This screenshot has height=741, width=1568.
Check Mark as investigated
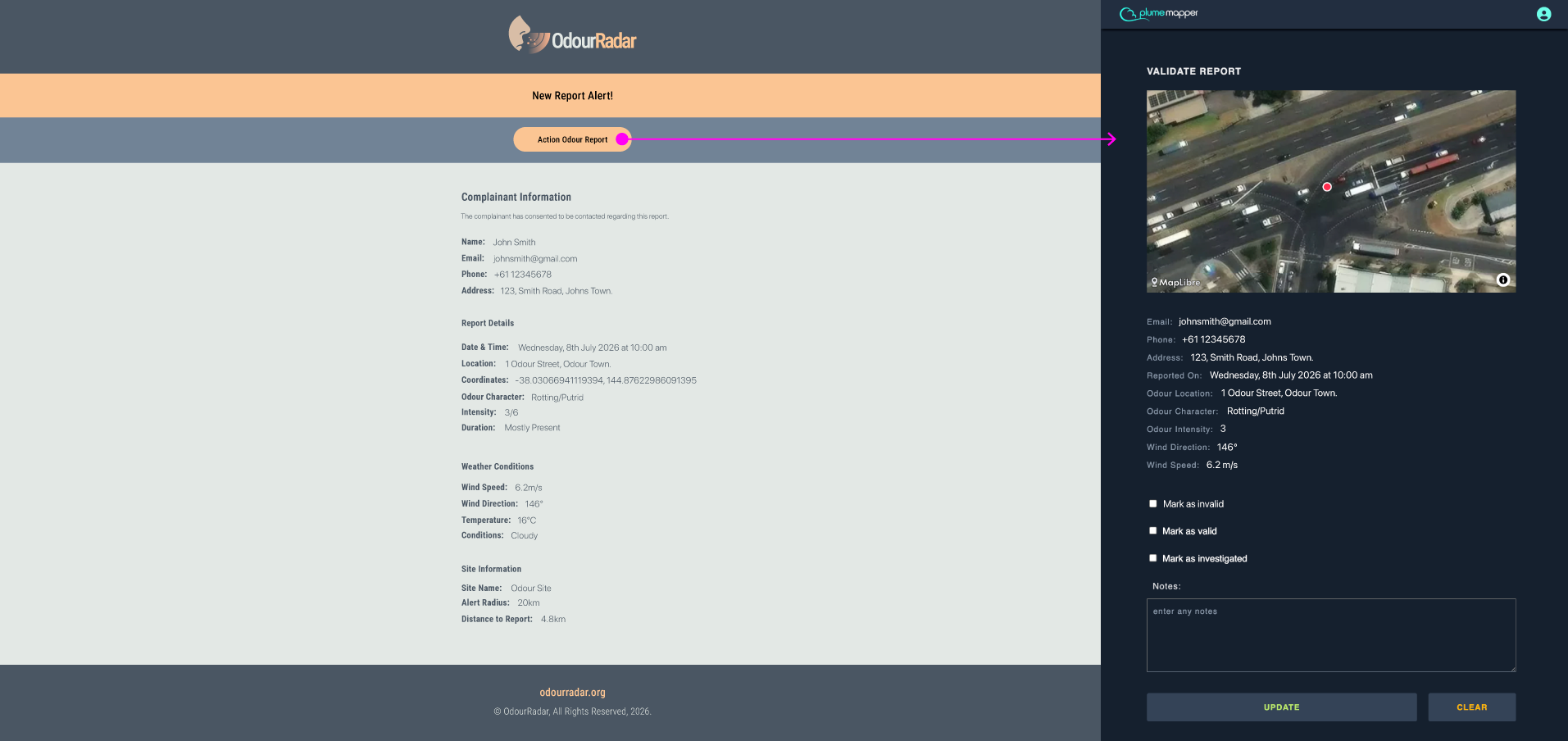click(x=1153, y=557)
